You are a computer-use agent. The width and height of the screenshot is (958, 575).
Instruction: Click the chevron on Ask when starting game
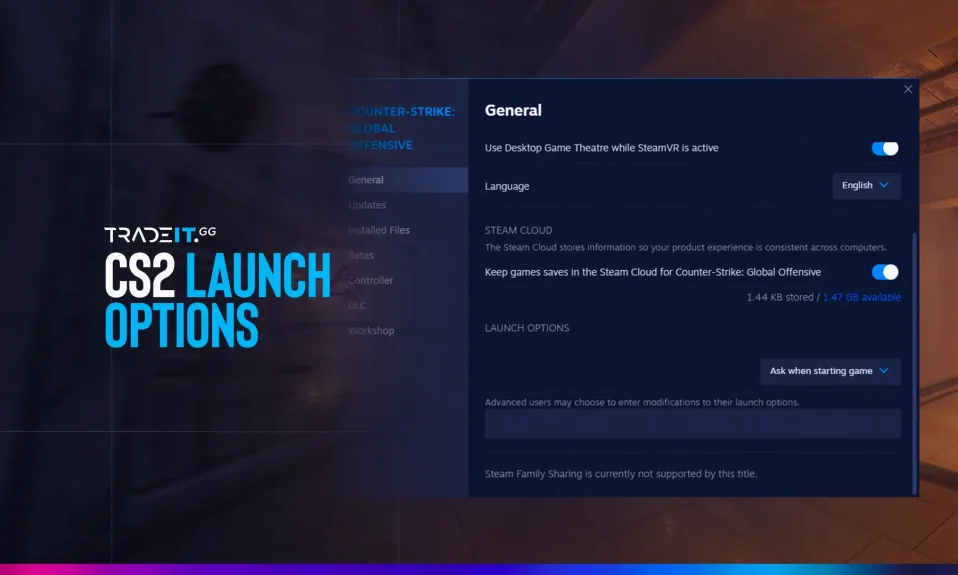point(883,371)
